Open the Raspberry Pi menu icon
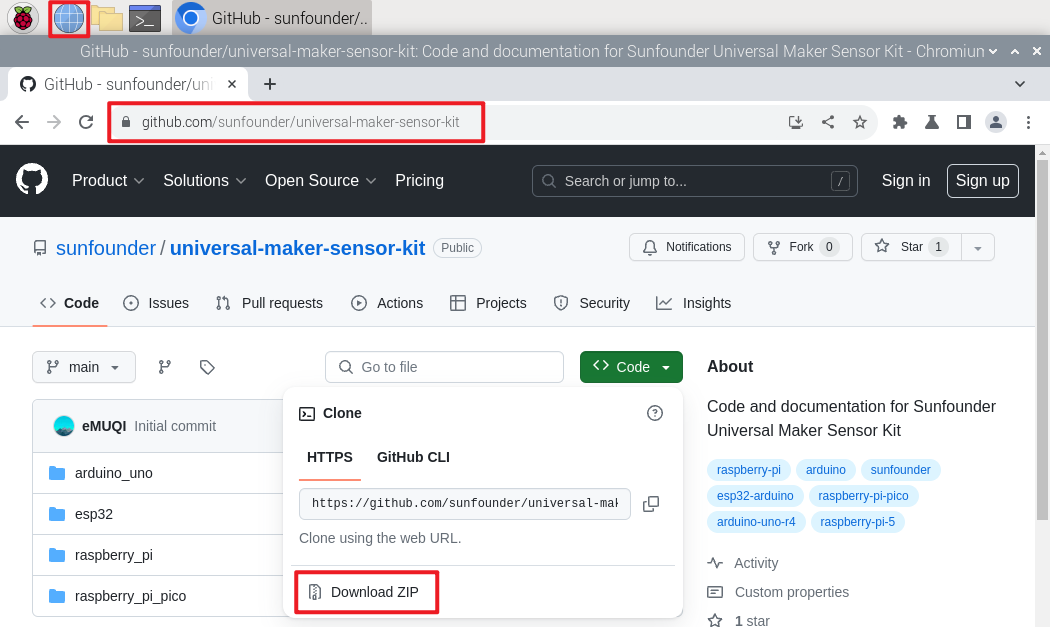Viewport: 1050px width, 627px height. [x=23, y=18]
